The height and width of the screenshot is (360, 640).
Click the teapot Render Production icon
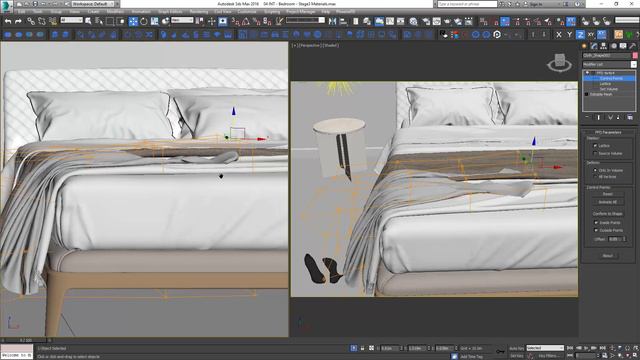pos(448,21)
